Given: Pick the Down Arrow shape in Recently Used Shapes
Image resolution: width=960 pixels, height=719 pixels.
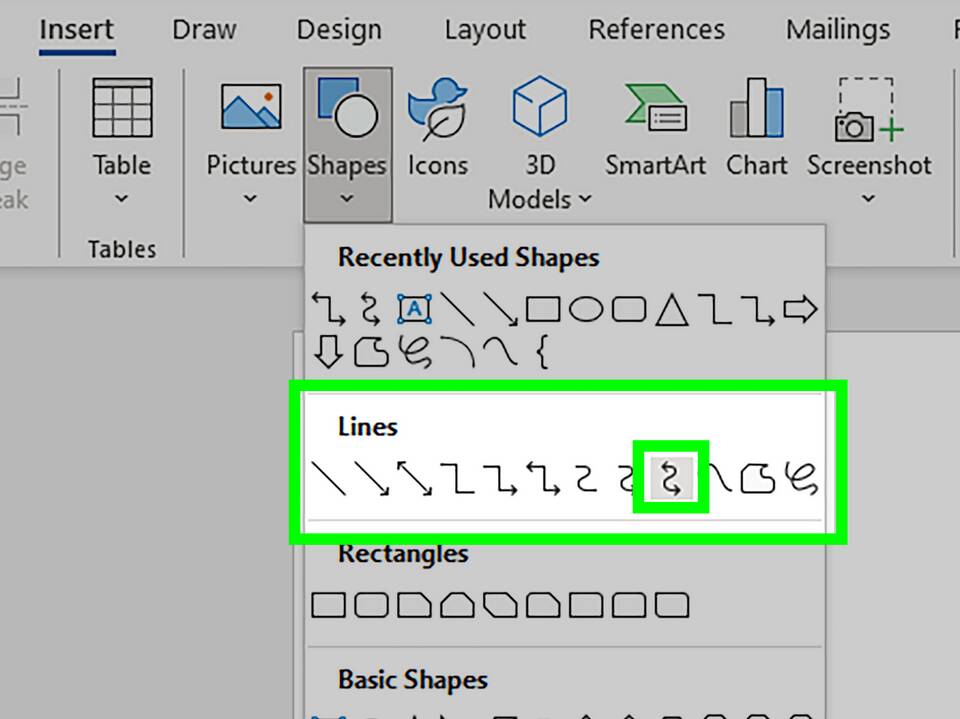Looking at the screenshot, I should click(328, 351).
